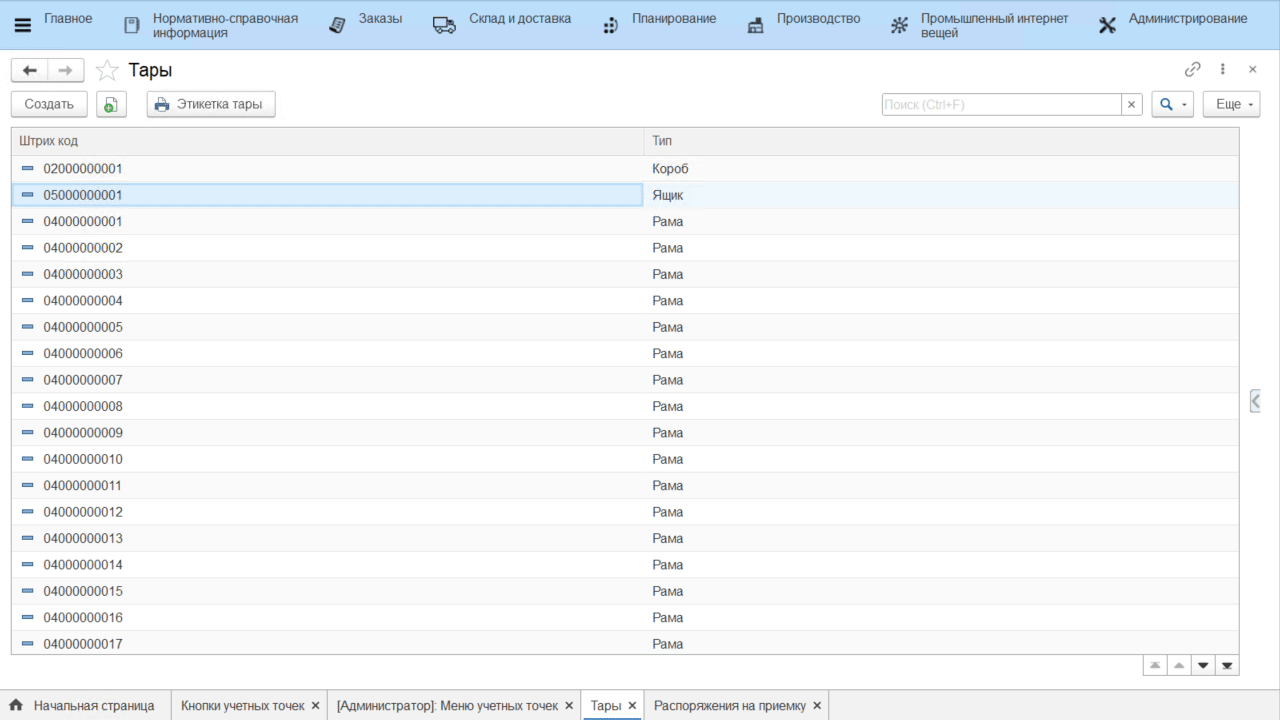Open the main hamburger menu icon
Screen dimensions: 1280x720
(22, 25)
